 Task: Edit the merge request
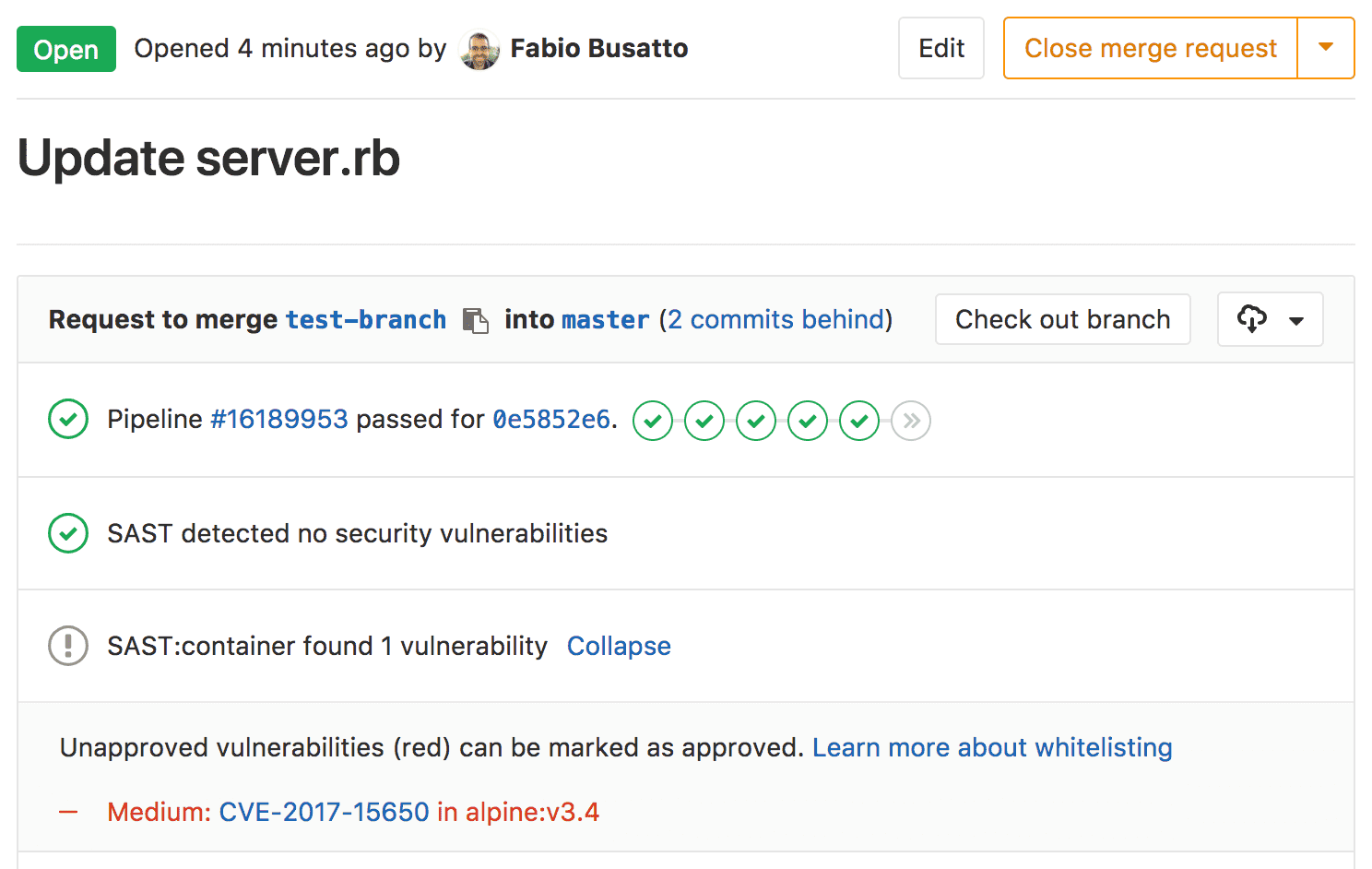[x=940, y=48]
